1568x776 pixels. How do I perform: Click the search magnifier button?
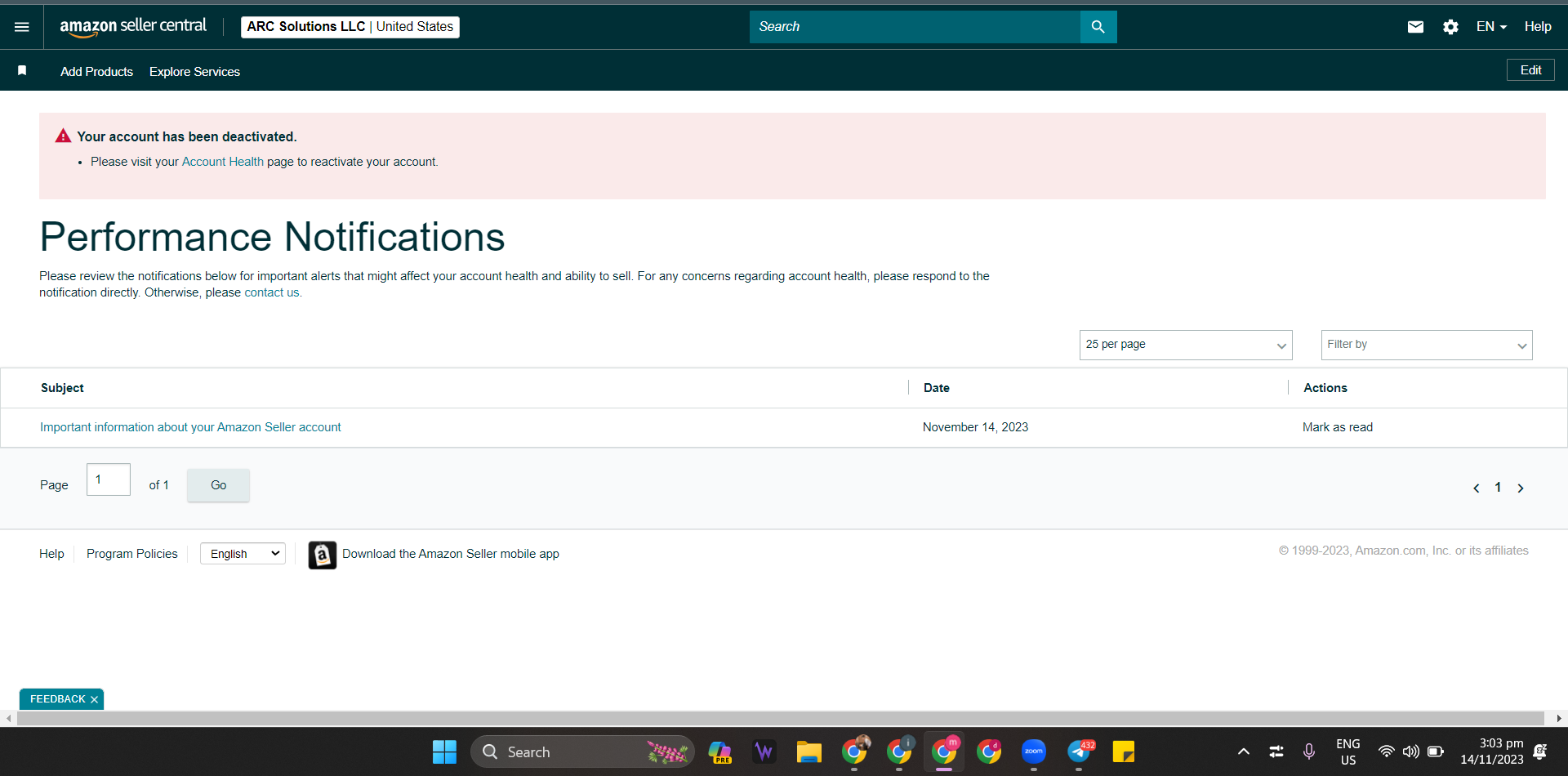click(x=1098, y=27)
